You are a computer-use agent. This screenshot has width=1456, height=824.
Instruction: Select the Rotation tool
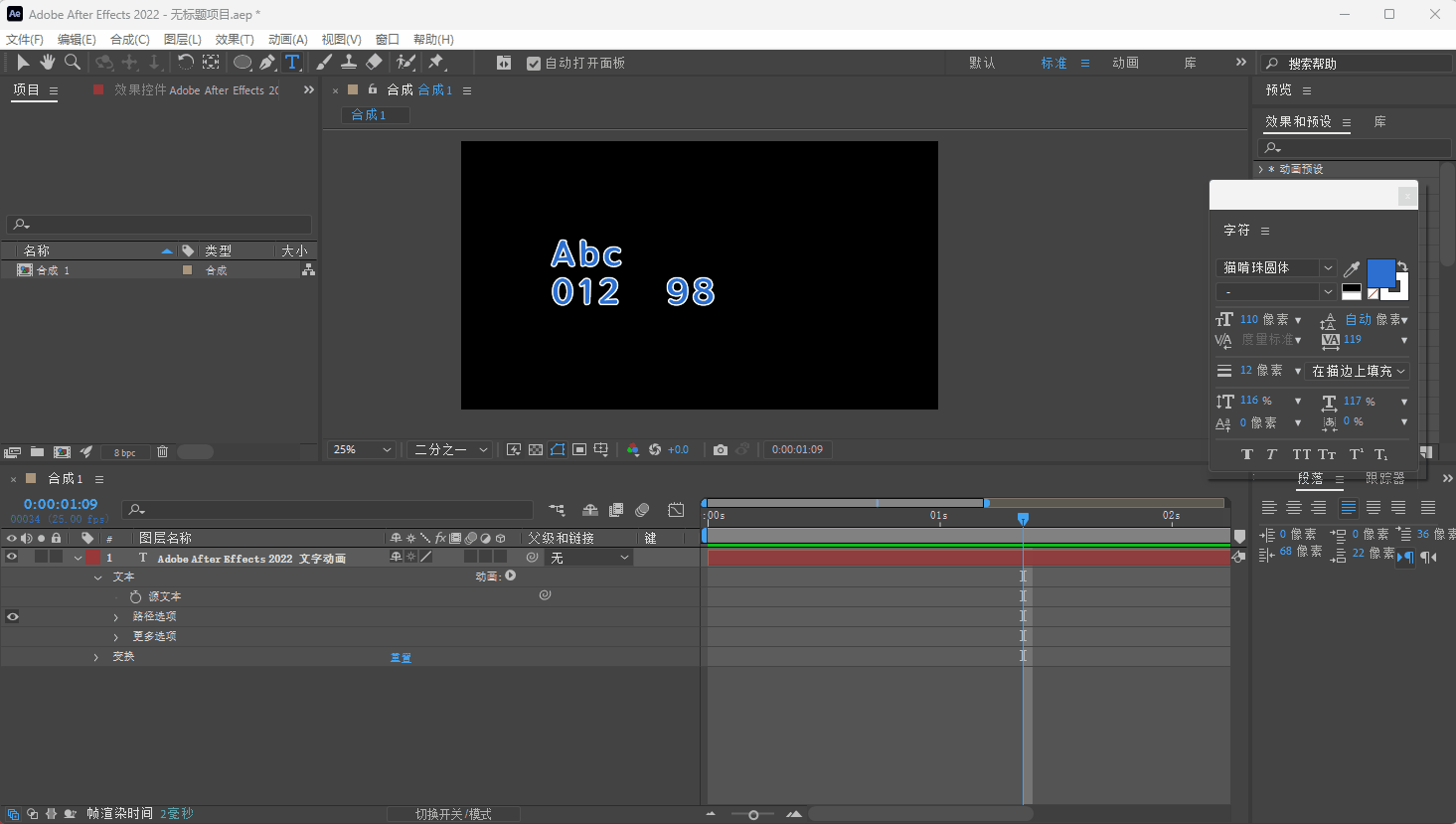coord(186,63)
